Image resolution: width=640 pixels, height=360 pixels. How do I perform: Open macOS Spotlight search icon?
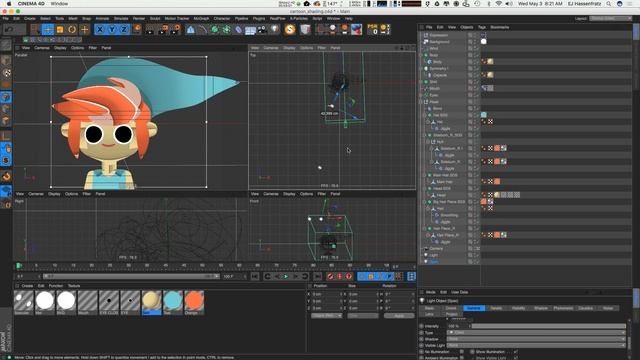[x=609, y=4]
